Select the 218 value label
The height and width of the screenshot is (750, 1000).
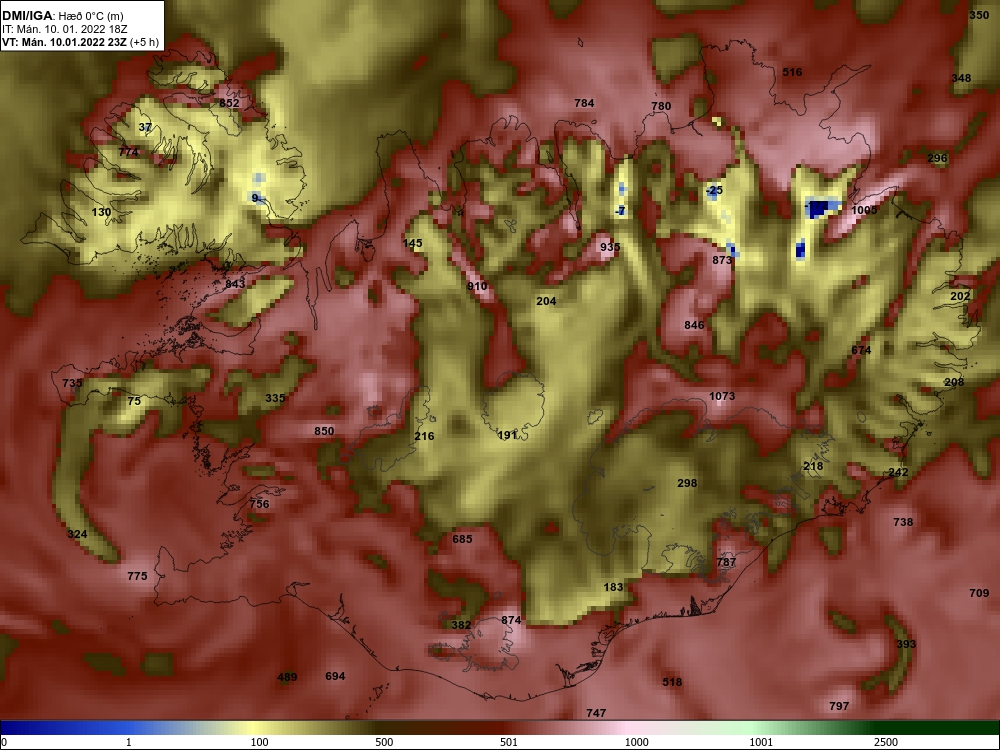pyautogui.click(x=813, y=466)
